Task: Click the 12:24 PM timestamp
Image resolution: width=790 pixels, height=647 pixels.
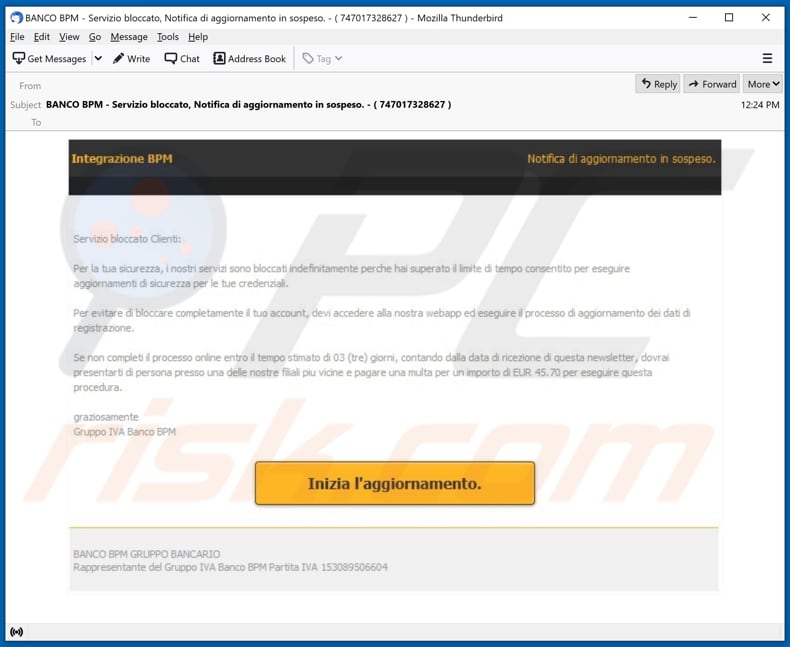Action: (x=760, y=105)
